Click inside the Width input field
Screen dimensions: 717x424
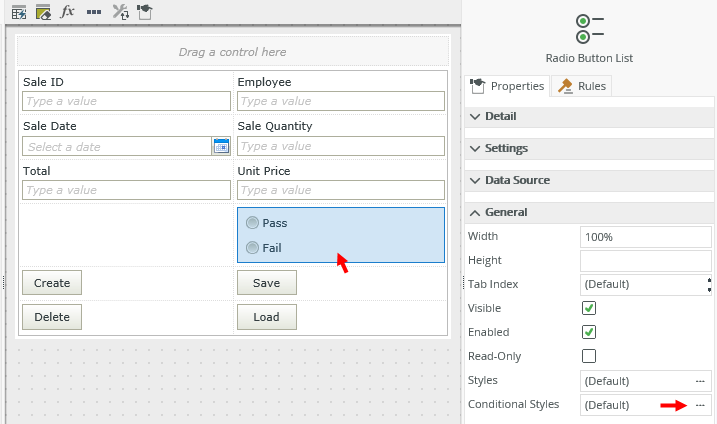[643, 237]
